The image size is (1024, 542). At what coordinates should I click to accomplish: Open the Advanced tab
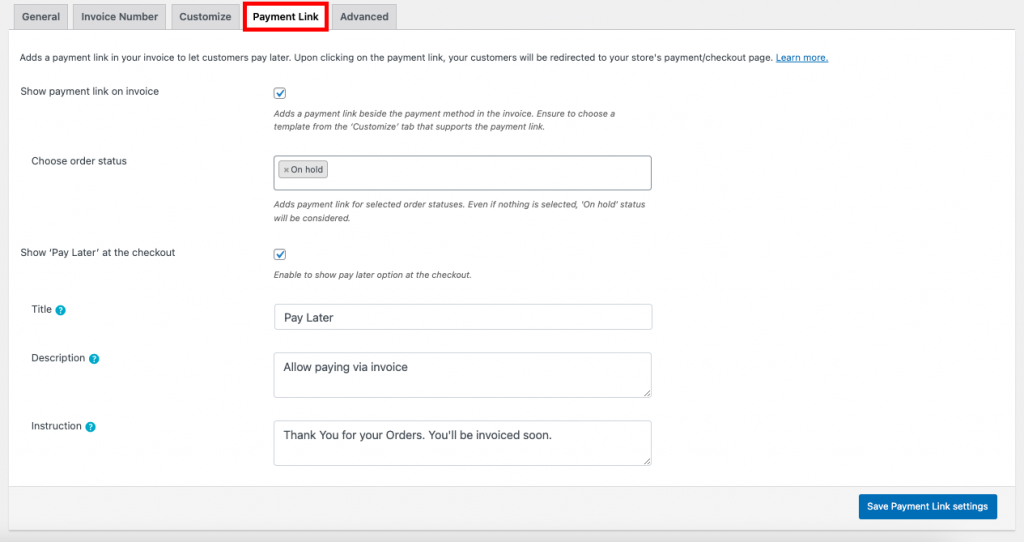pyautogui.click(x=364, y=17)
